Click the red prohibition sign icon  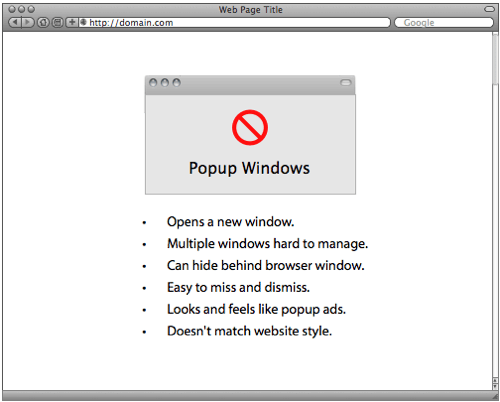[250, 127]
